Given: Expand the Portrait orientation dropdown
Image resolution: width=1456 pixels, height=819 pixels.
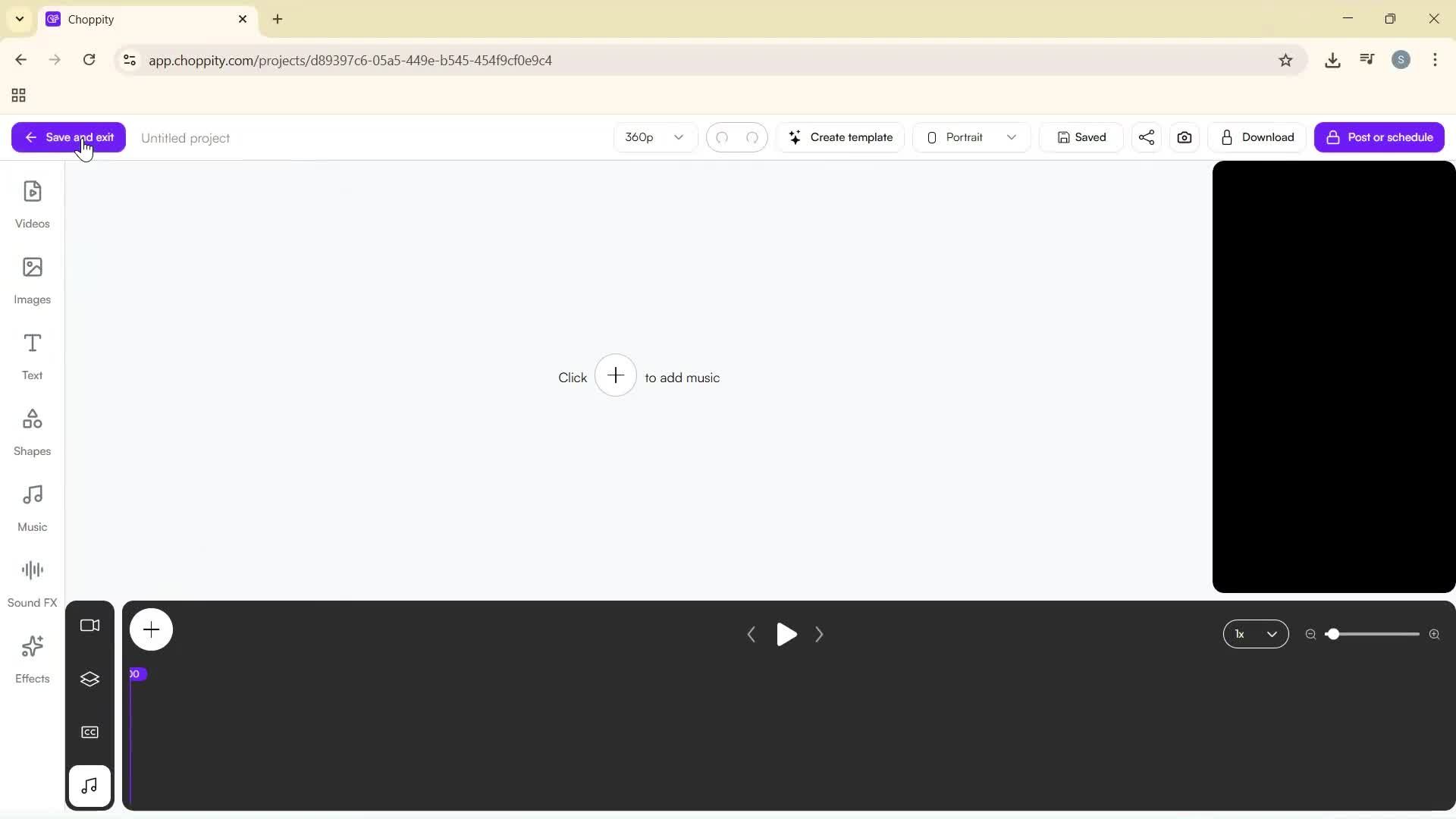Looking at the screenshot, I should tap(970, 137).
